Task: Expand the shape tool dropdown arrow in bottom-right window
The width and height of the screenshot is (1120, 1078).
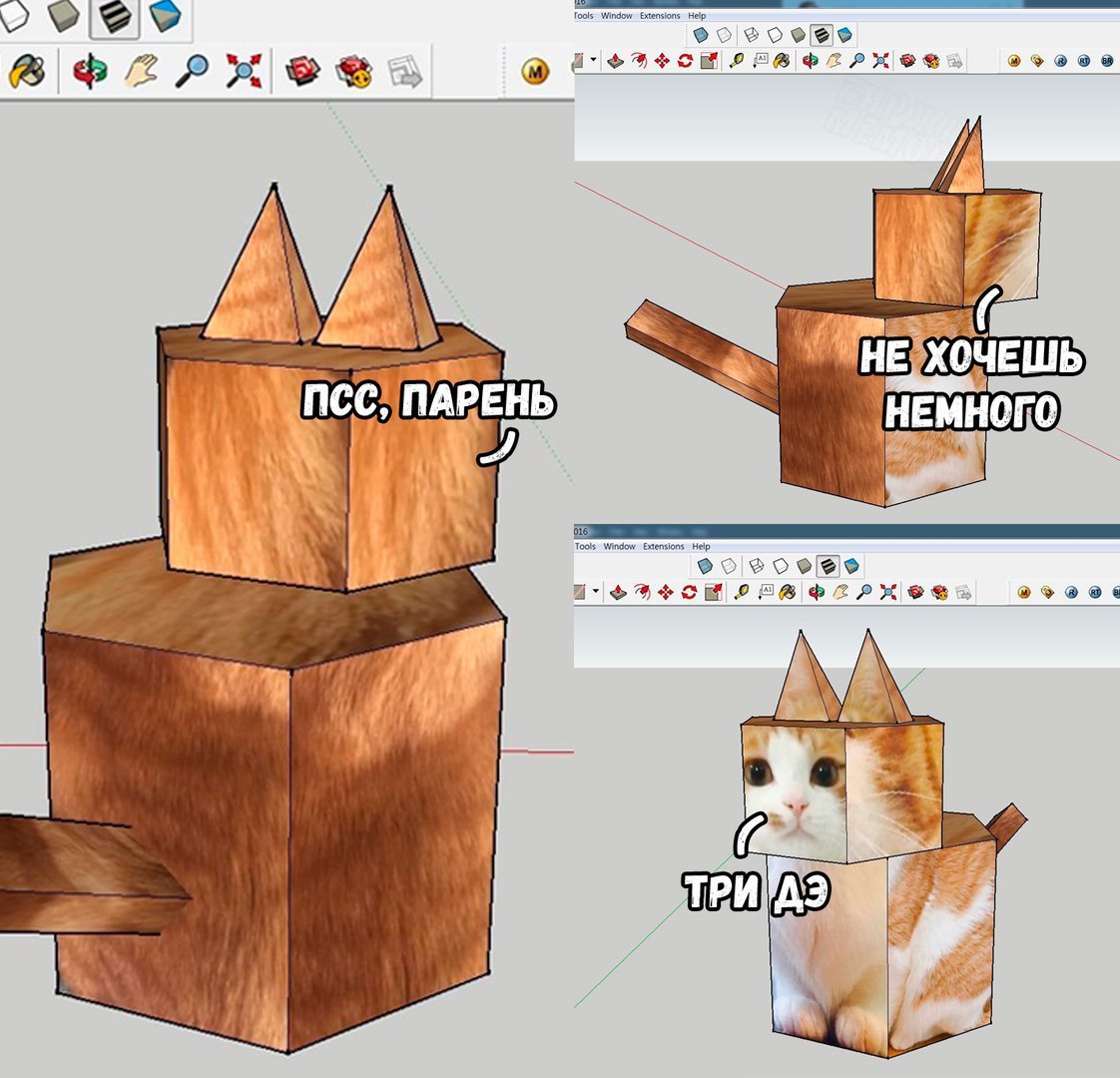Action: click(596, 591)
